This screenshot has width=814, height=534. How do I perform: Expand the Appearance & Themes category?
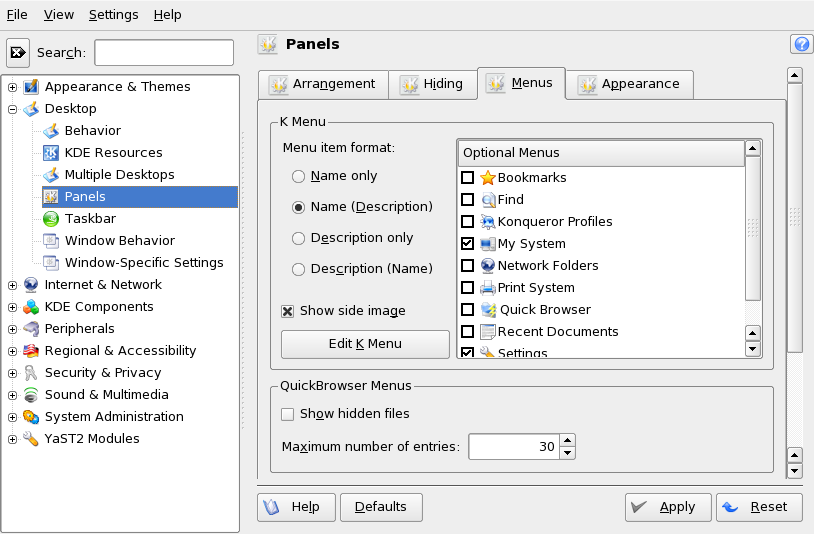coord(12,86)
